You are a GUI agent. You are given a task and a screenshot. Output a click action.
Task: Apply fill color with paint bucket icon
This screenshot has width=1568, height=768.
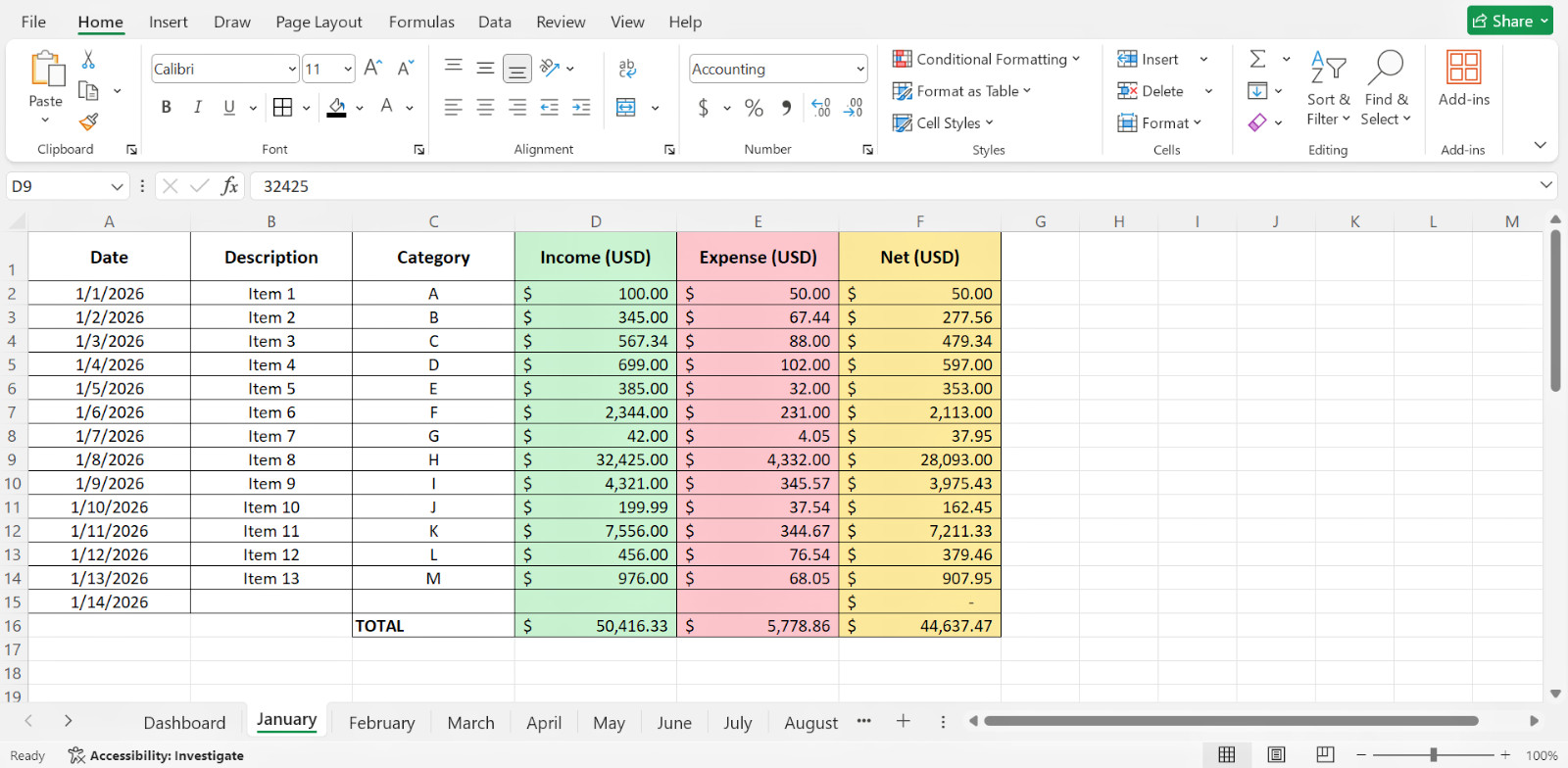(x=336, y=107)
